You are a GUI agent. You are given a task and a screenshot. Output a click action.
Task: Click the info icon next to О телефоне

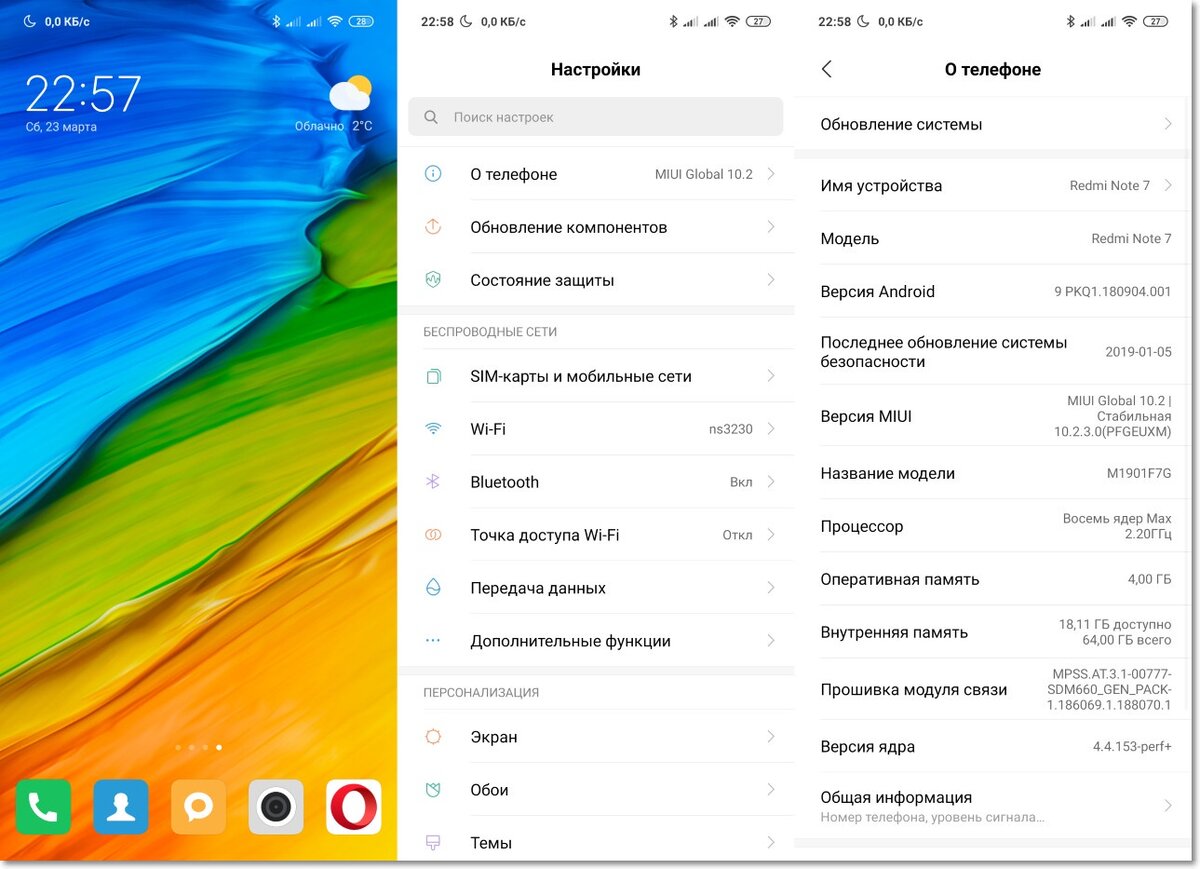433,173
